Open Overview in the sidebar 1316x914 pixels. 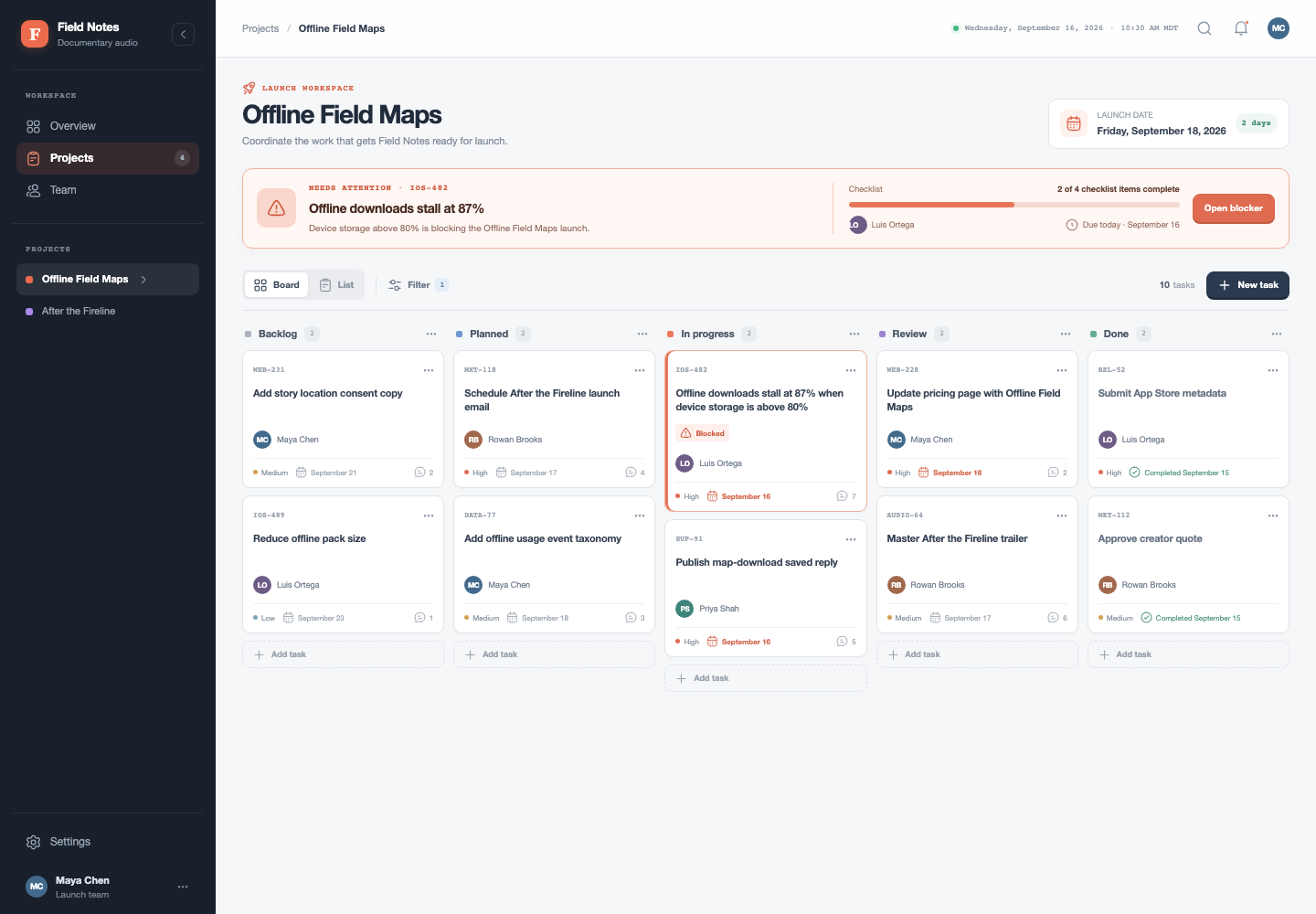click(x=108, y=126)
